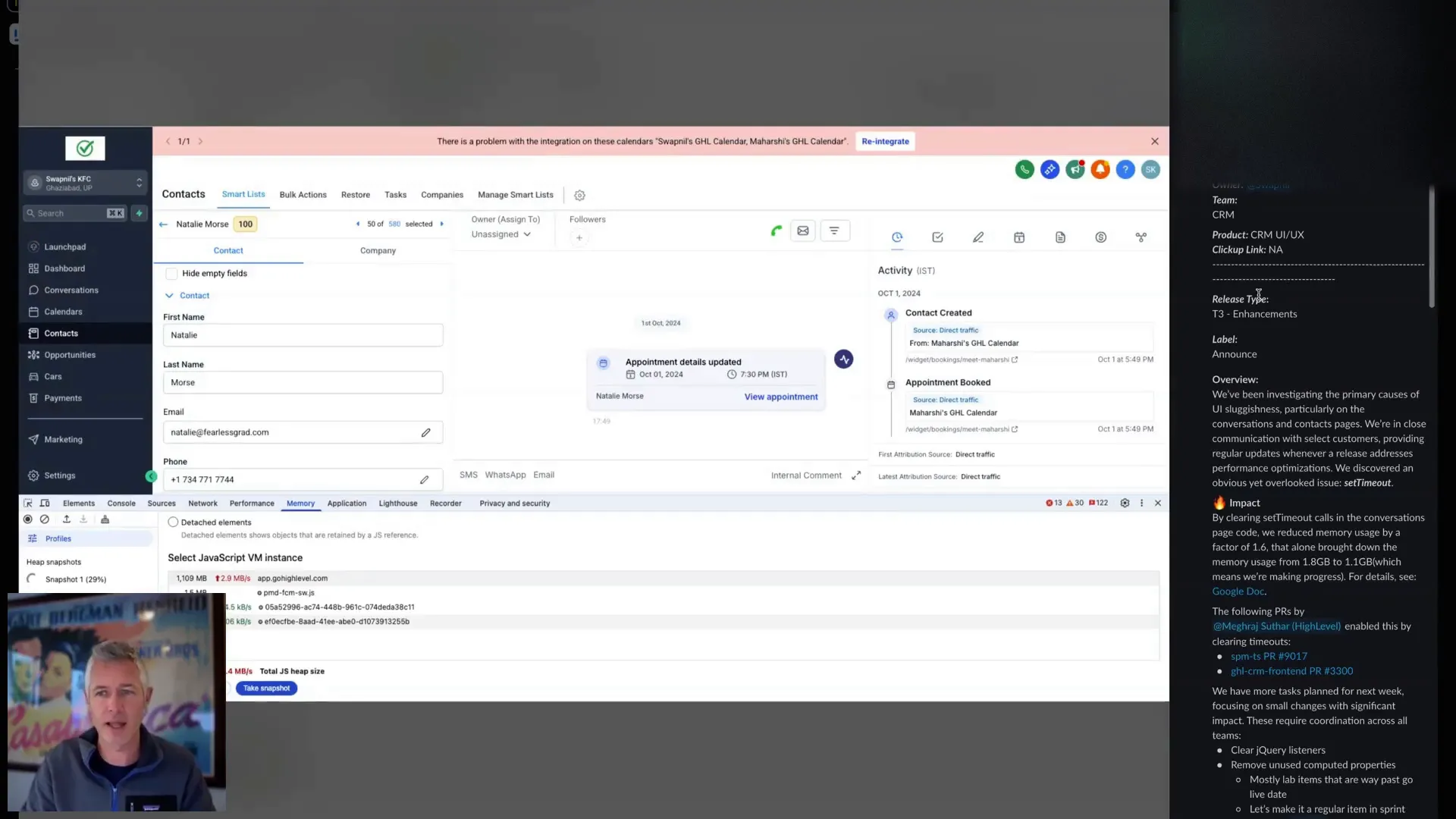1456x819 pixels.
Task: Switch to the Smart Lists tab
Action: [x=243, y=195]
